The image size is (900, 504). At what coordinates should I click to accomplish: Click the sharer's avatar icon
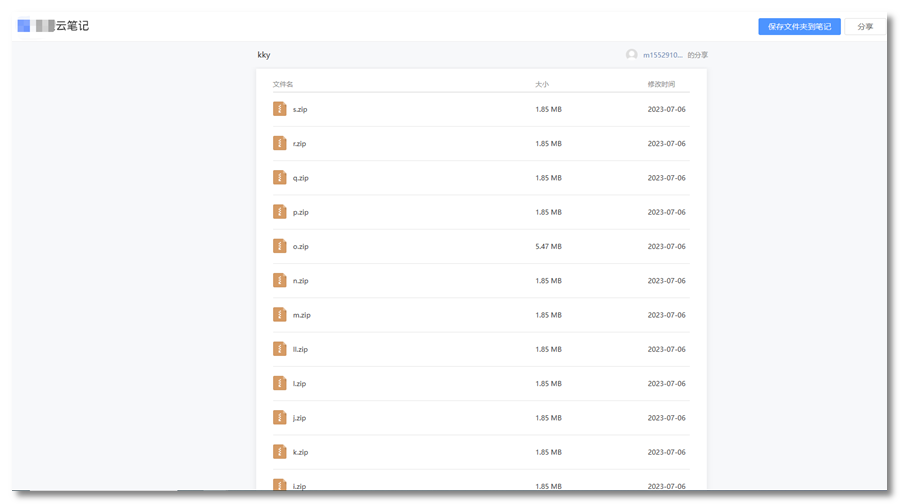(631, 55)
